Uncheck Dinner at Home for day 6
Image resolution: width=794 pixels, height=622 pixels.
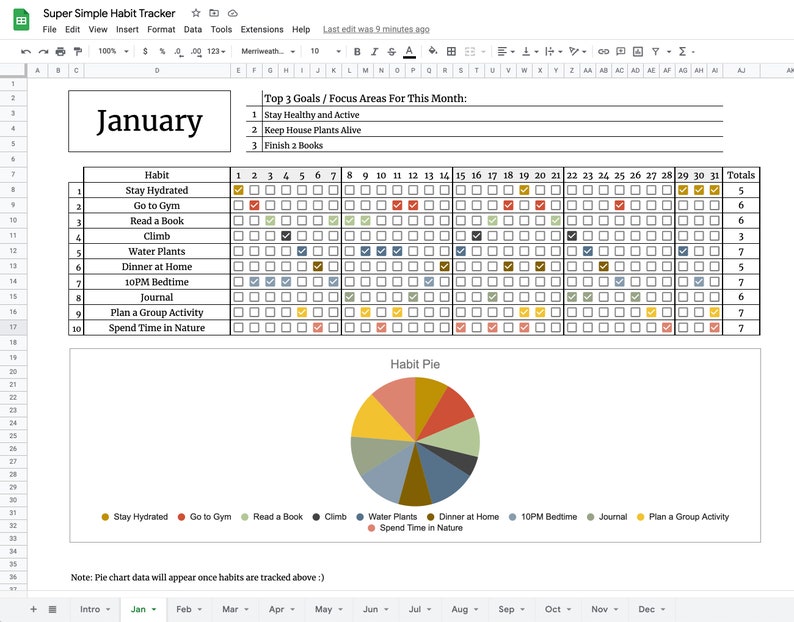click(x=317, y=266)
